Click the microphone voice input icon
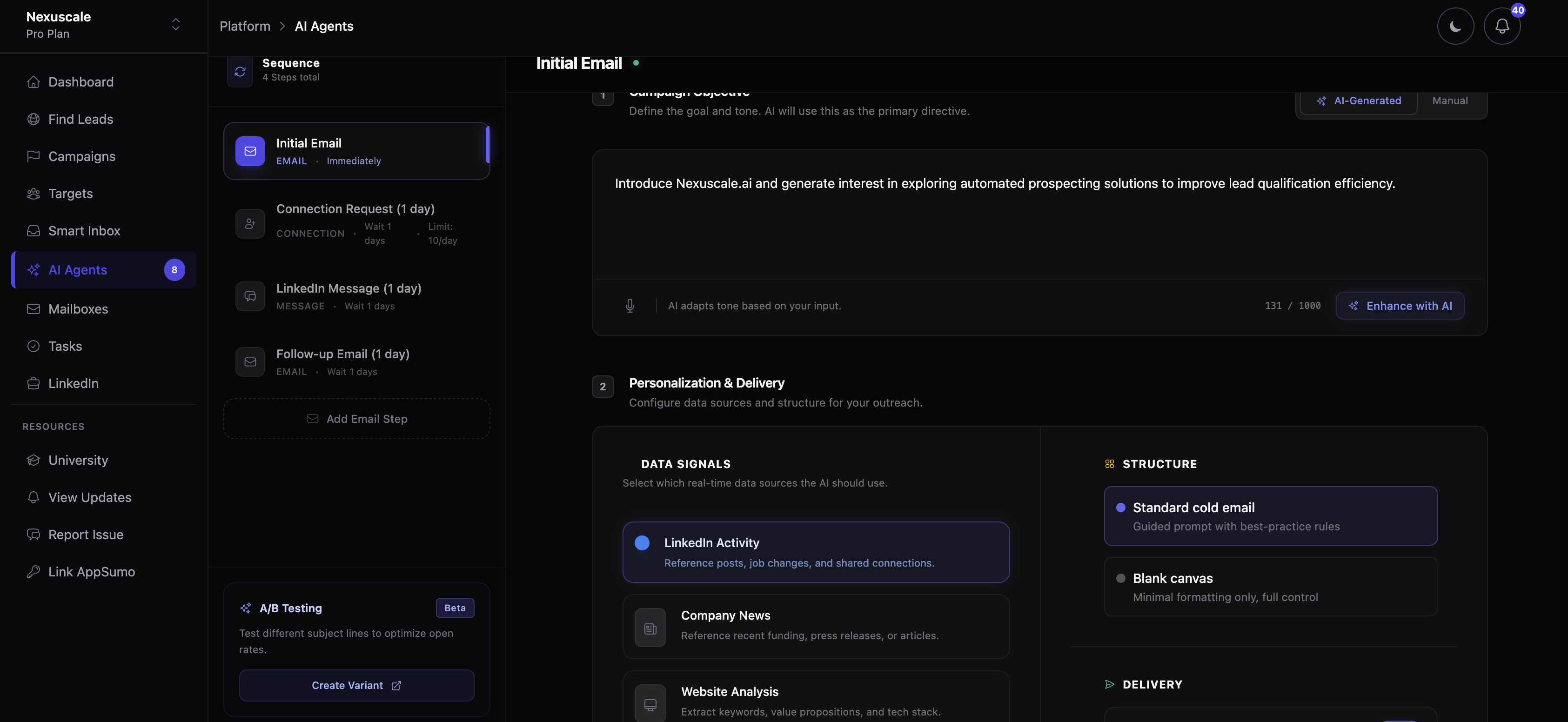Viewport: 1568px width, 722px height. (x=630, y=306)
